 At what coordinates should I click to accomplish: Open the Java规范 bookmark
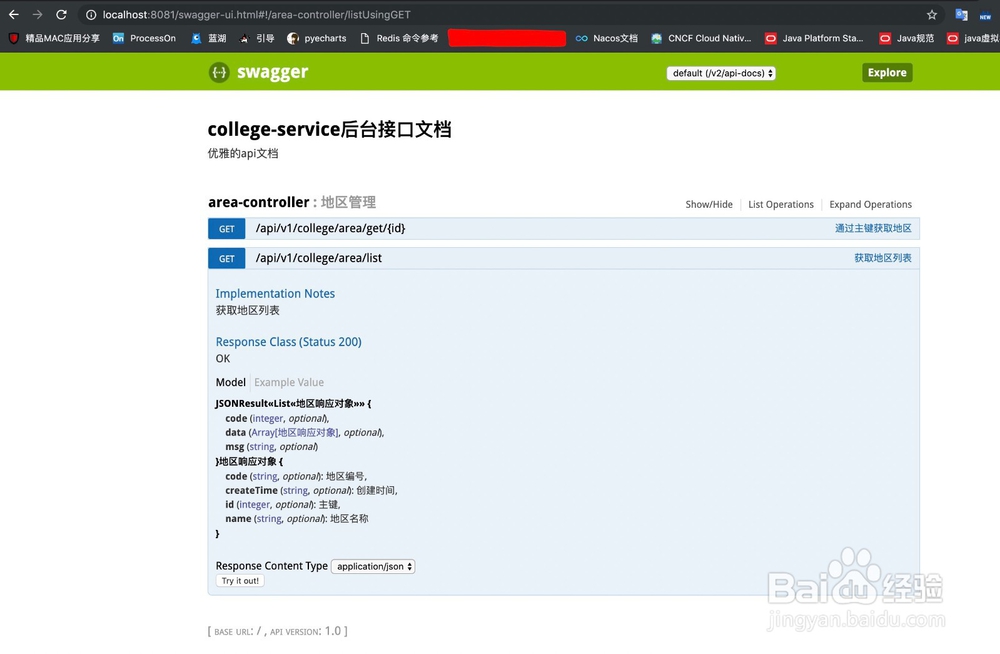[910, 38]
